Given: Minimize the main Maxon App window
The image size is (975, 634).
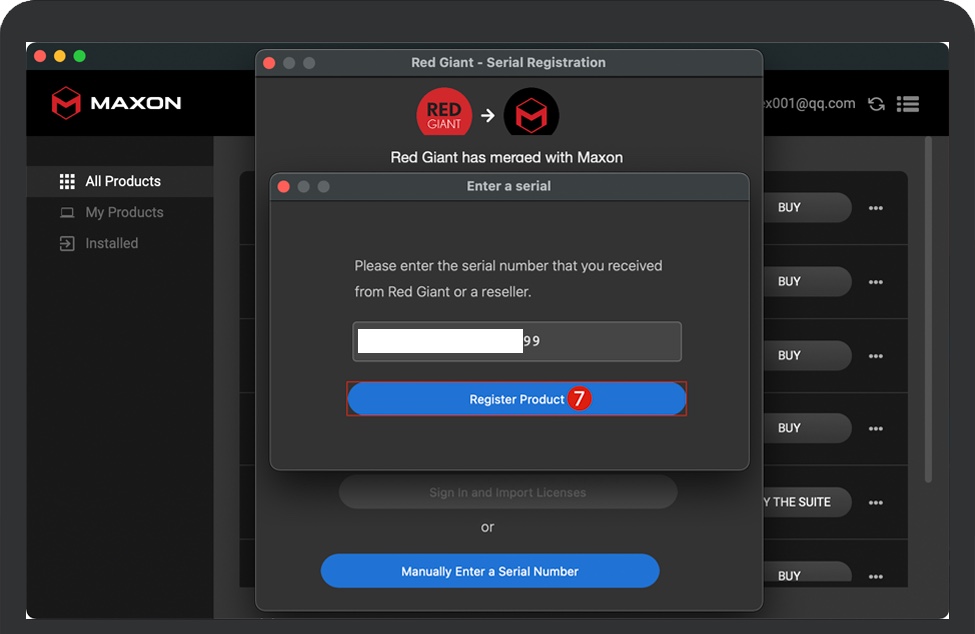Looking at the screenshot, I should click(60, 56).
